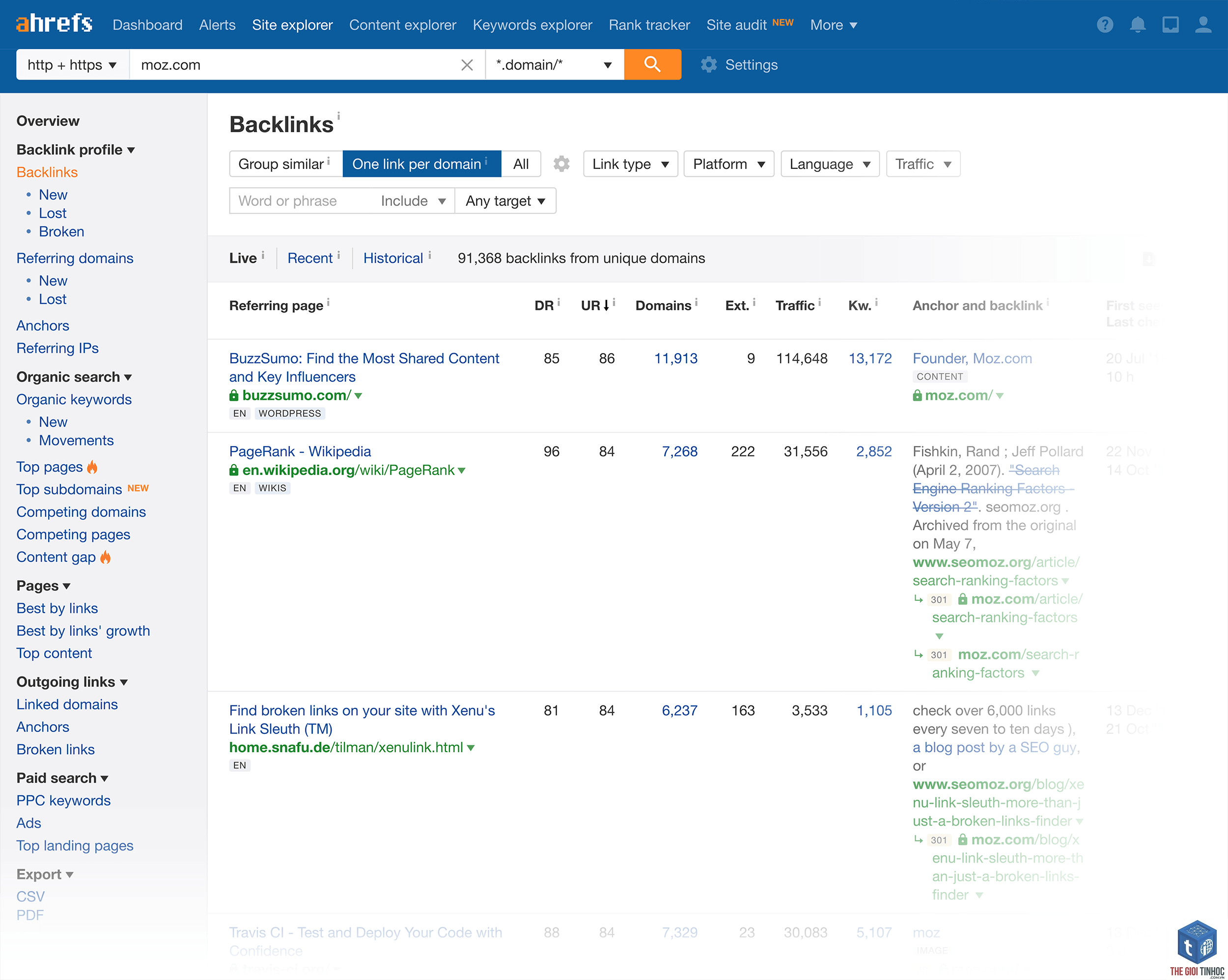The image size is (1228, 980).
Task: Click the orange search magnifier button
Action: (652, 64)
